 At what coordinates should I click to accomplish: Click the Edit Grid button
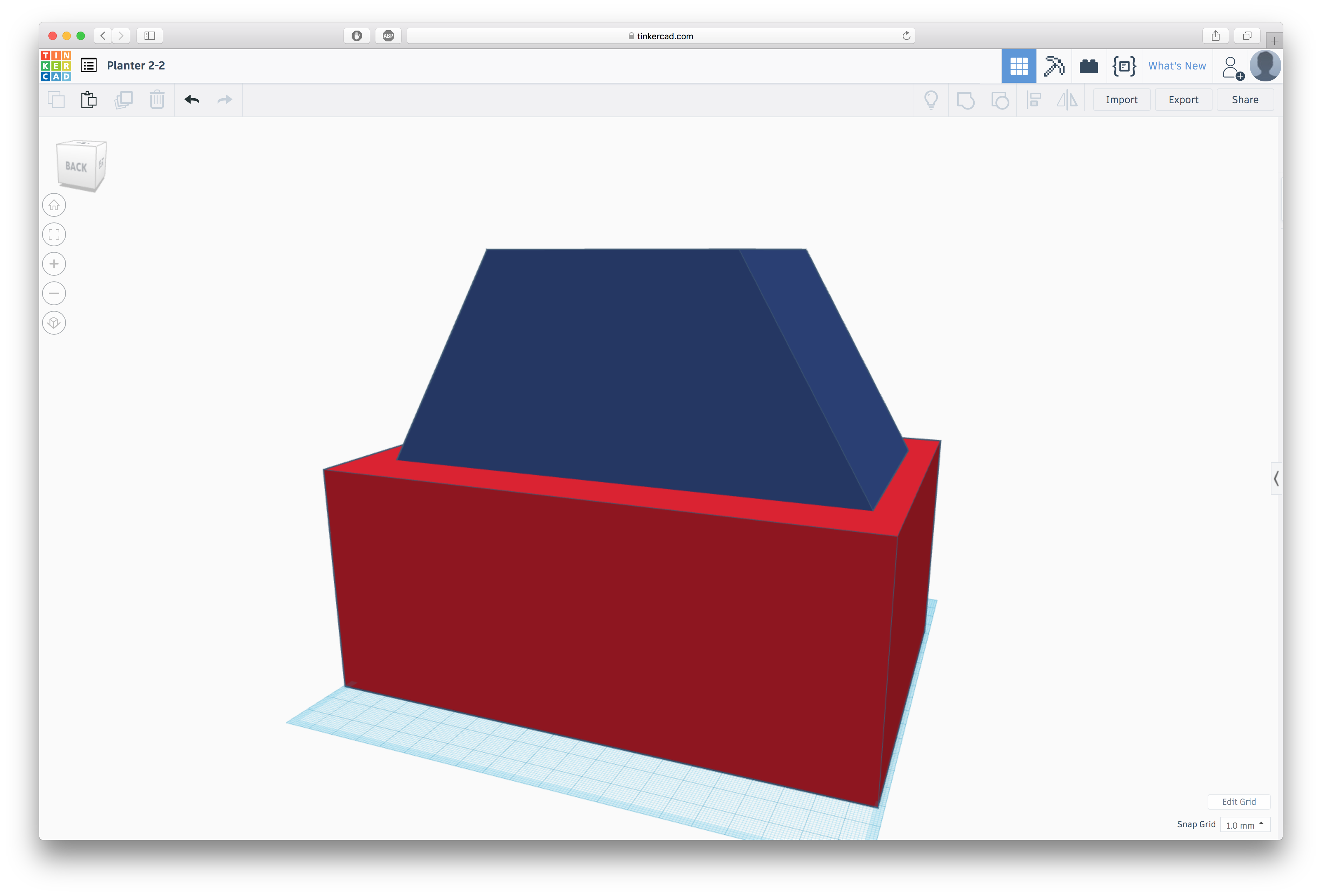[1238, 802]
